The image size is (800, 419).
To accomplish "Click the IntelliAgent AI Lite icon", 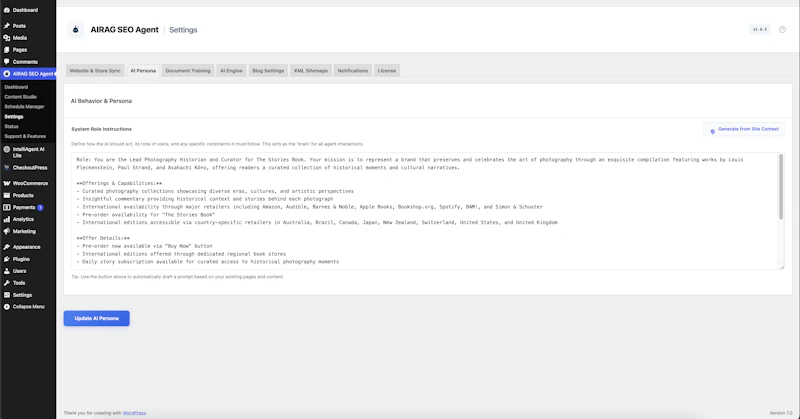I will [7, 150].
